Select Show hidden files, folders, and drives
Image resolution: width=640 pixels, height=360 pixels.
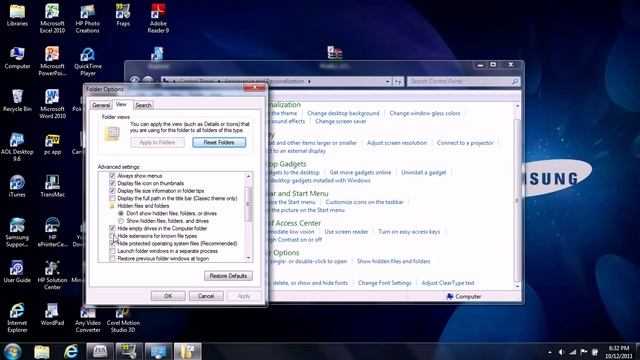pos(121,221)
